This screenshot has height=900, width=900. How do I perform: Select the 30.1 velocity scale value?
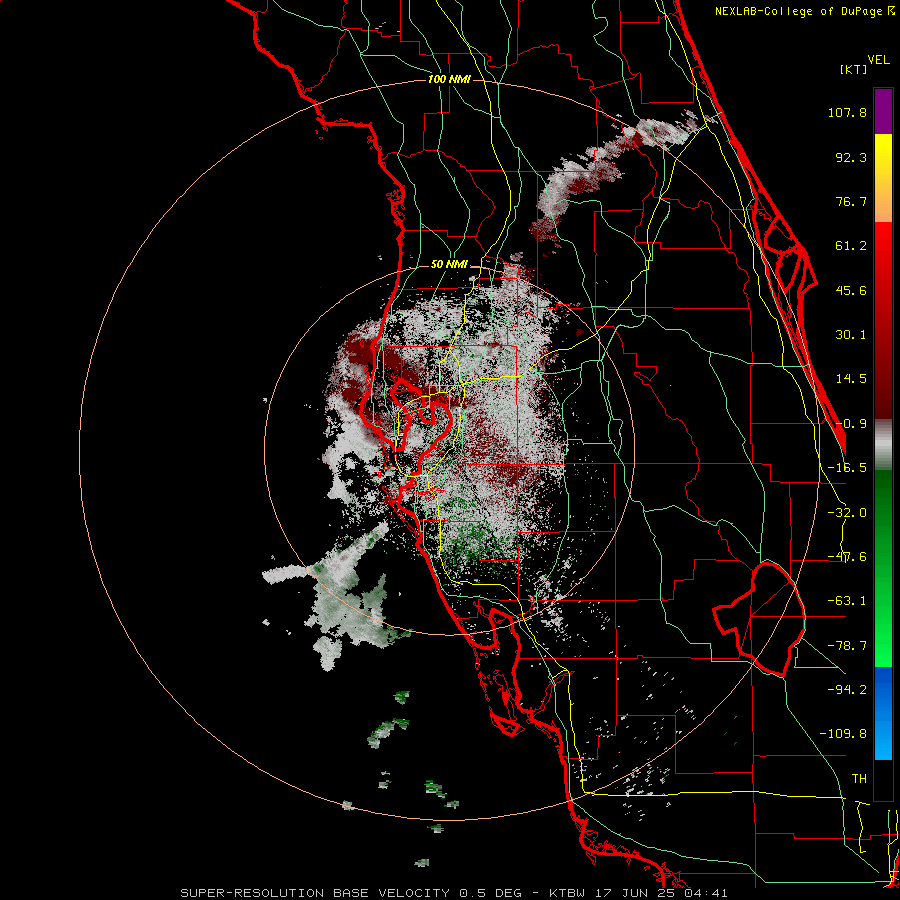click(851, 335)
